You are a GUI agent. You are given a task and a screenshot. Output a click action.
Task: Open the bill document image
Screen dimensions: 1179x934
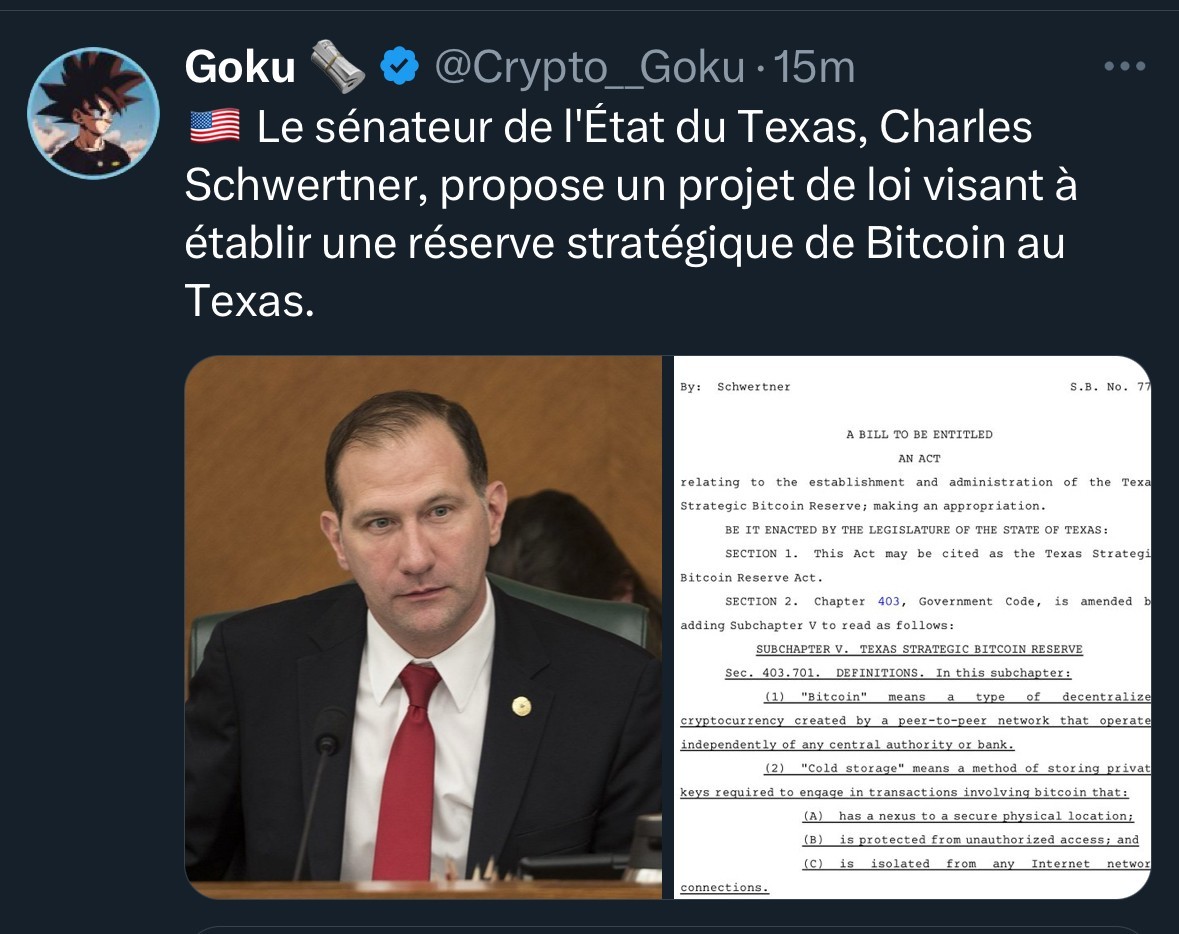pyautogui.click(x=912, y=627)
